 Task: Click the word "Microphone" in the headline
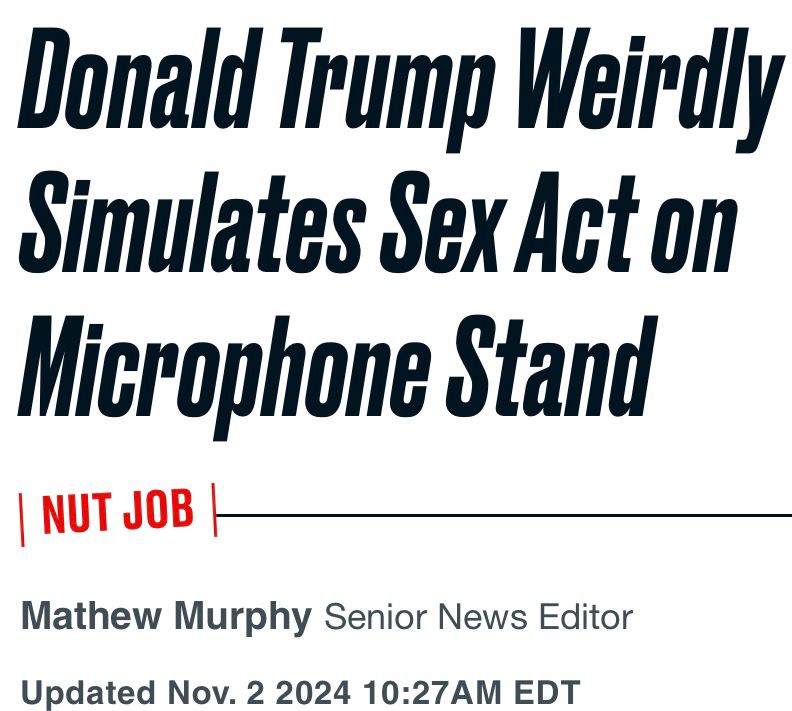point(224,378)
